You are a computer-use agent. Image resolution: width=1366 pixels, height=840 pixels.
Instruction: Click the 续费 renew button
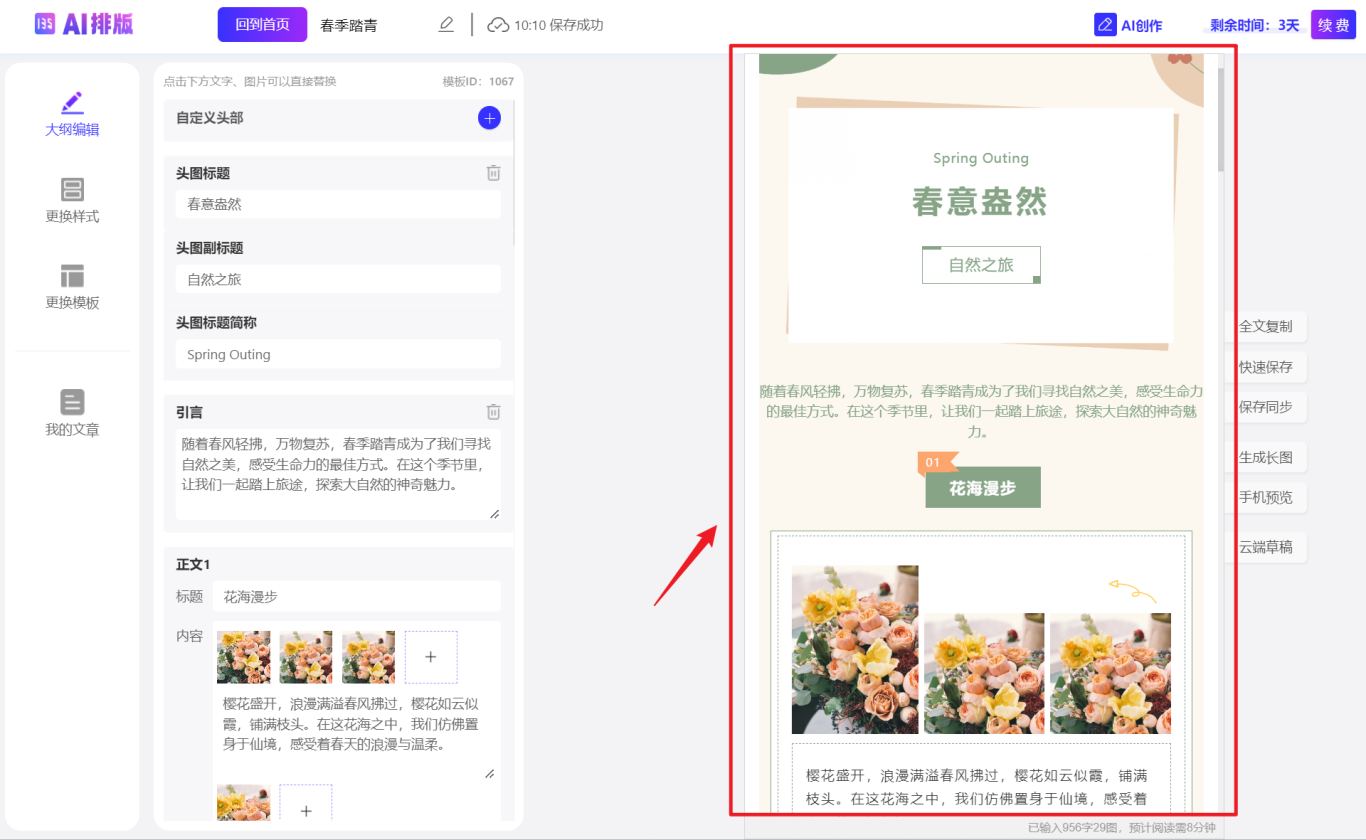click(x=1333, y=25)
